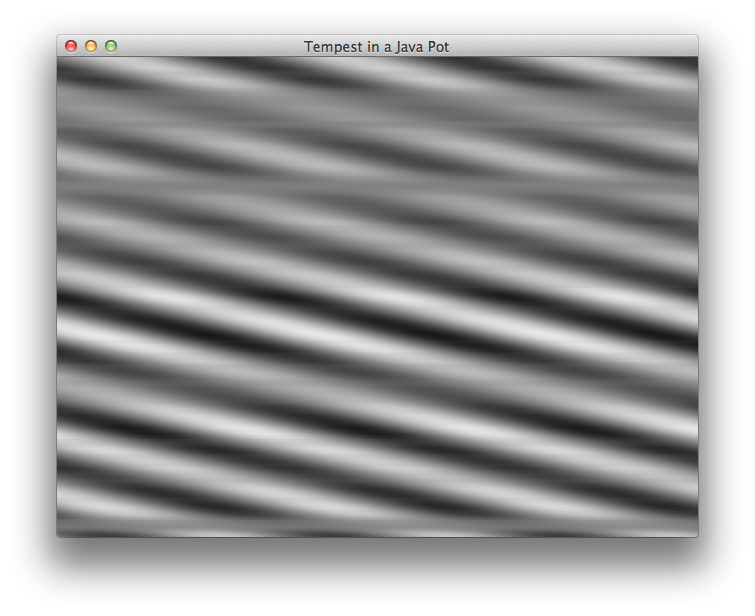Click the 'Tempest in a Java Pot' title text
This screenshot has height=616, width=755.
(377, 47)
